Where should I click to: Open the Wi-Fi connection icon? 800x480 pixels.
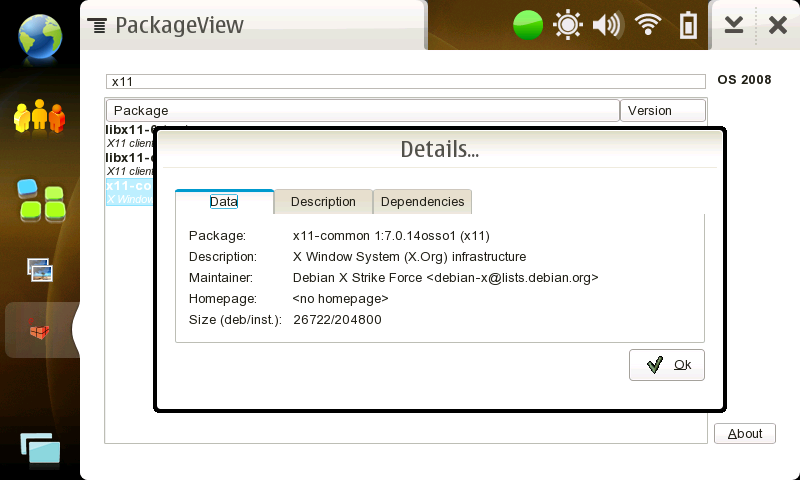648,25
